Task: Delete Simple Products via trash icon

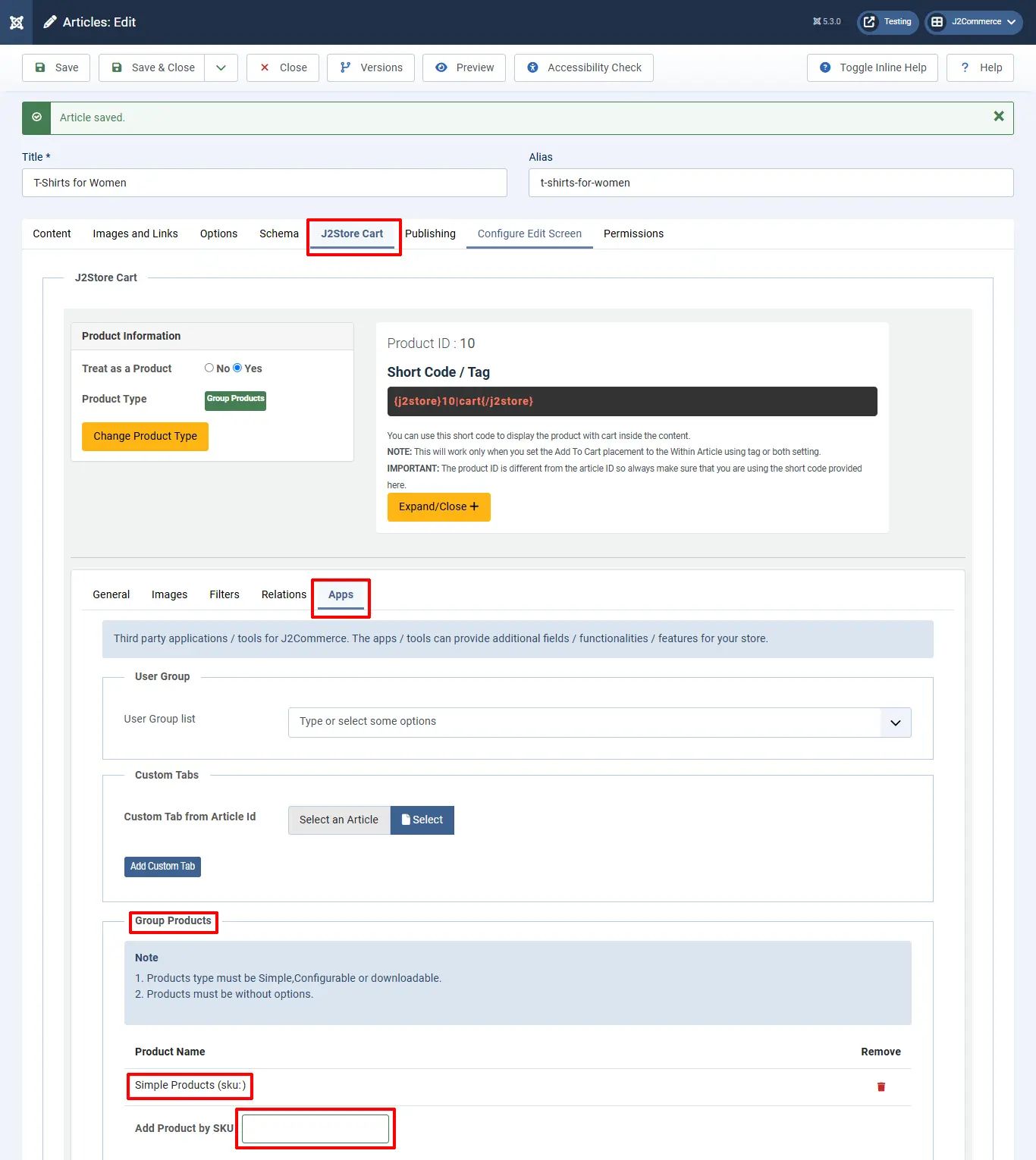Action: point(881,1086)
